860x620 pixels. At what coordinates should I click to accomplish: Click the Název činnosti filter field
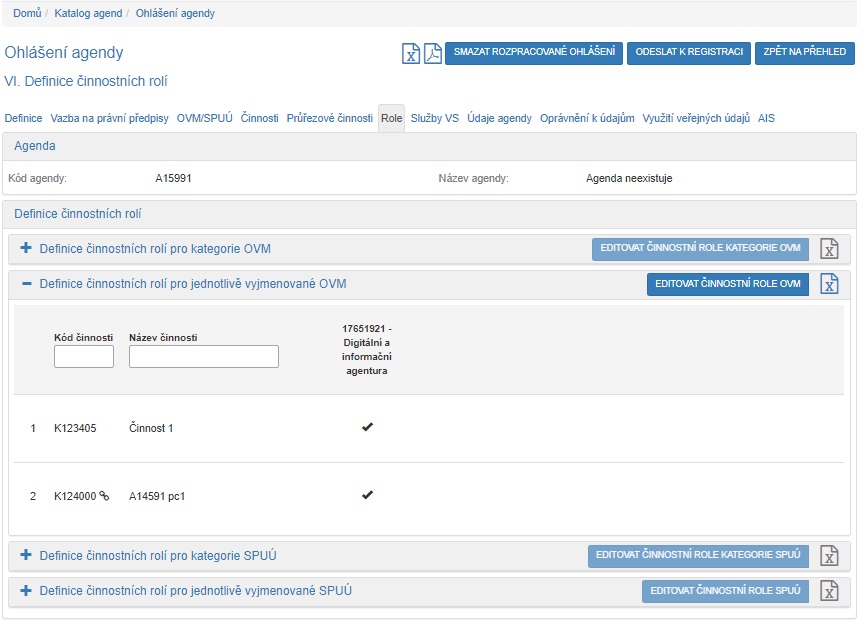[x=204, y=357]
